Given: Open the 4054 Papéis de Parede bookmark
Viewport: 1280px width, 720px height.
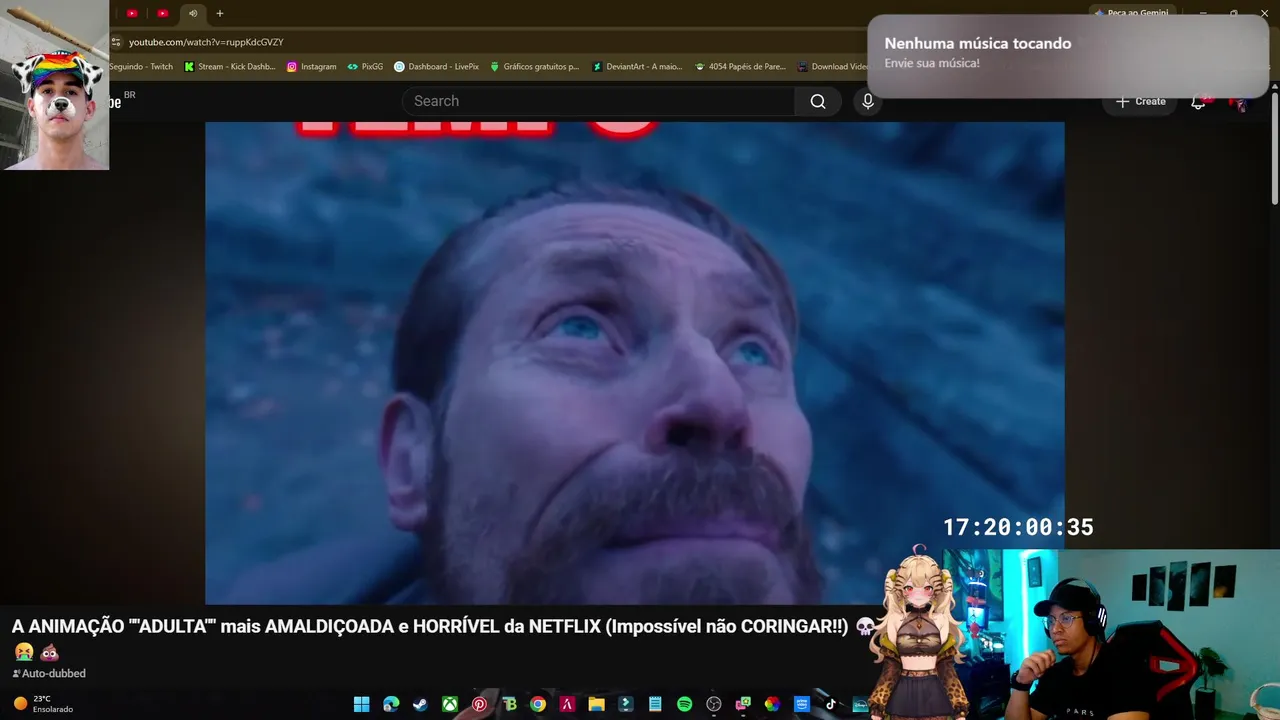Looking at the screenshot, I should pyautogui.click(x=741, y=67).
